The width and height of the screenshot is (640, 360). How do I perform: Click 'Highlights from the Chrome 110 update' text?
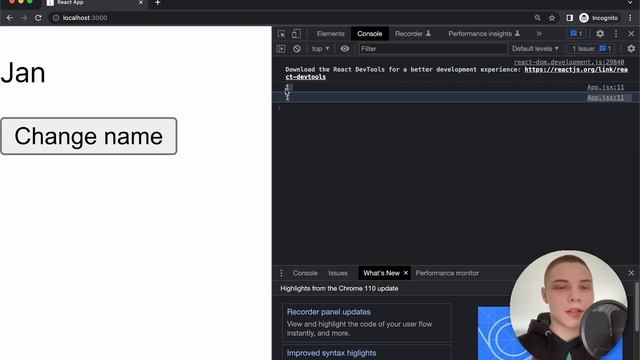click(339, 289)
